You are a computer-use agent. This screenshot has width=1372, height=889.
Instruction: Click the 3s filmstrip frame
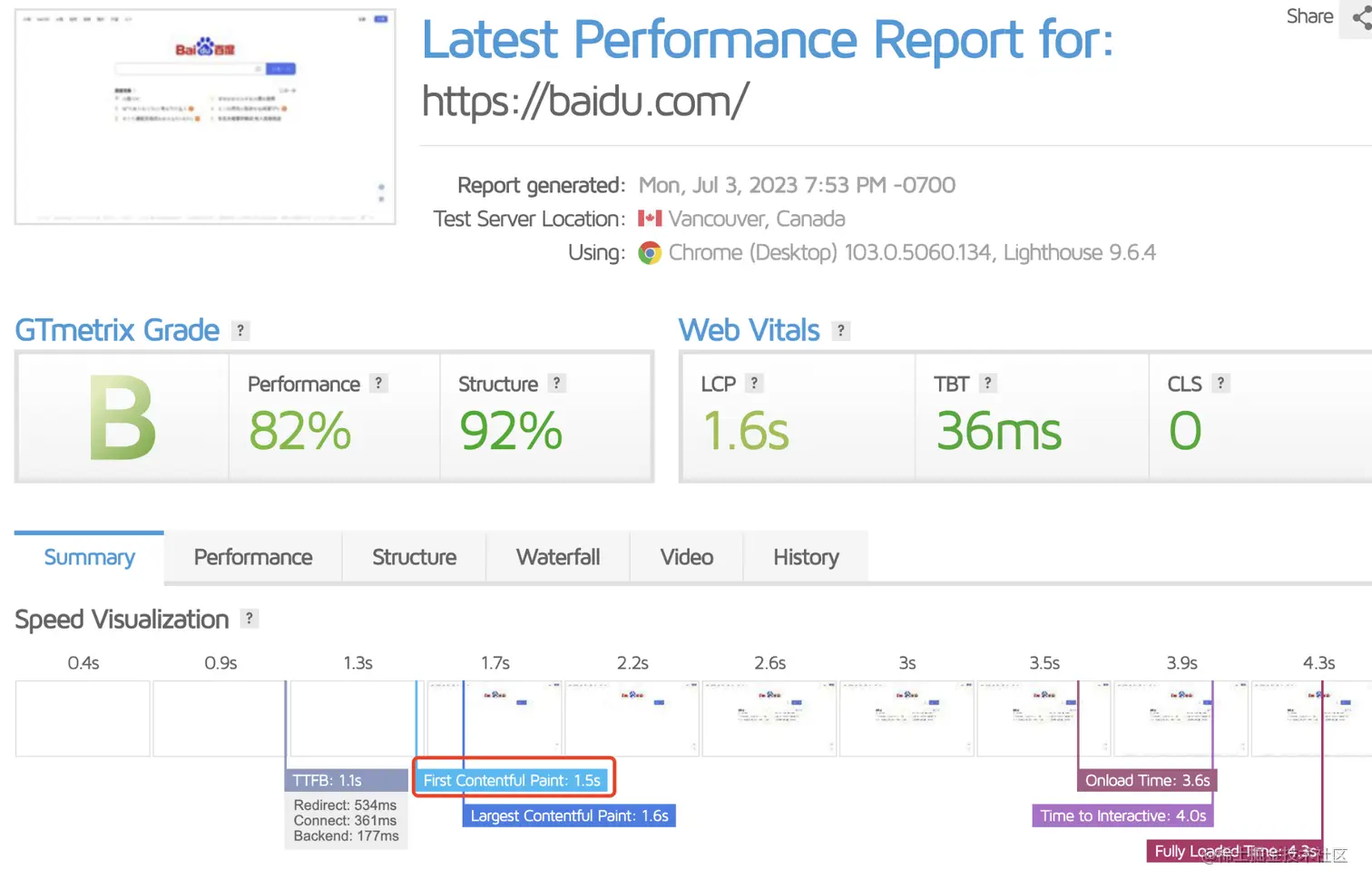(x=906, y=718)
